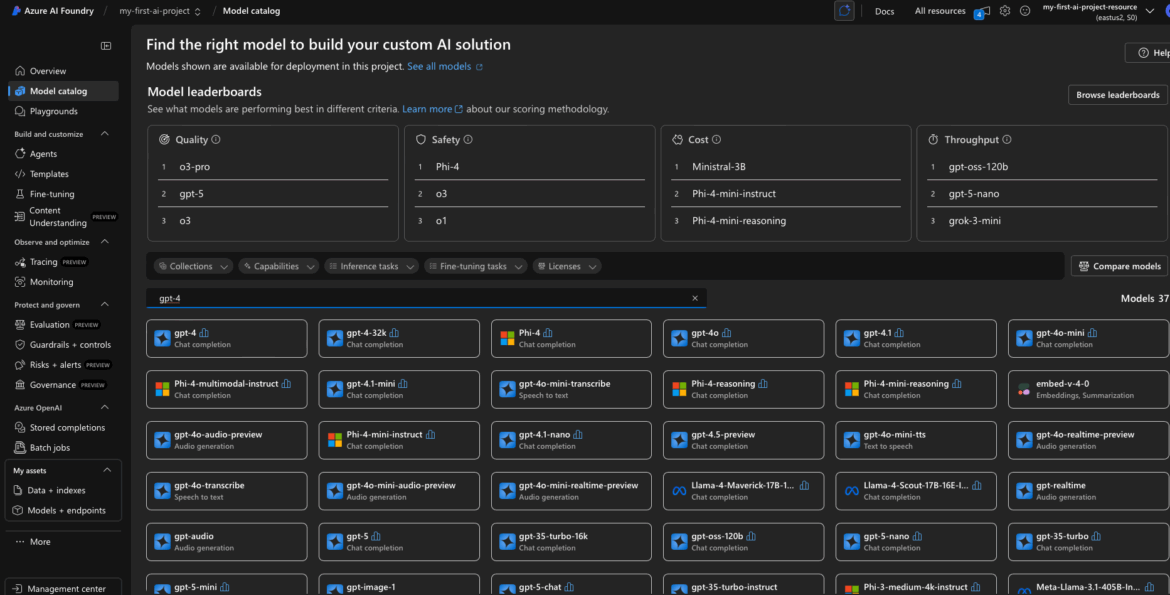This screenshot has width=1170, height=595.
Task: Open the See all models link
Action: coord(444,67)
